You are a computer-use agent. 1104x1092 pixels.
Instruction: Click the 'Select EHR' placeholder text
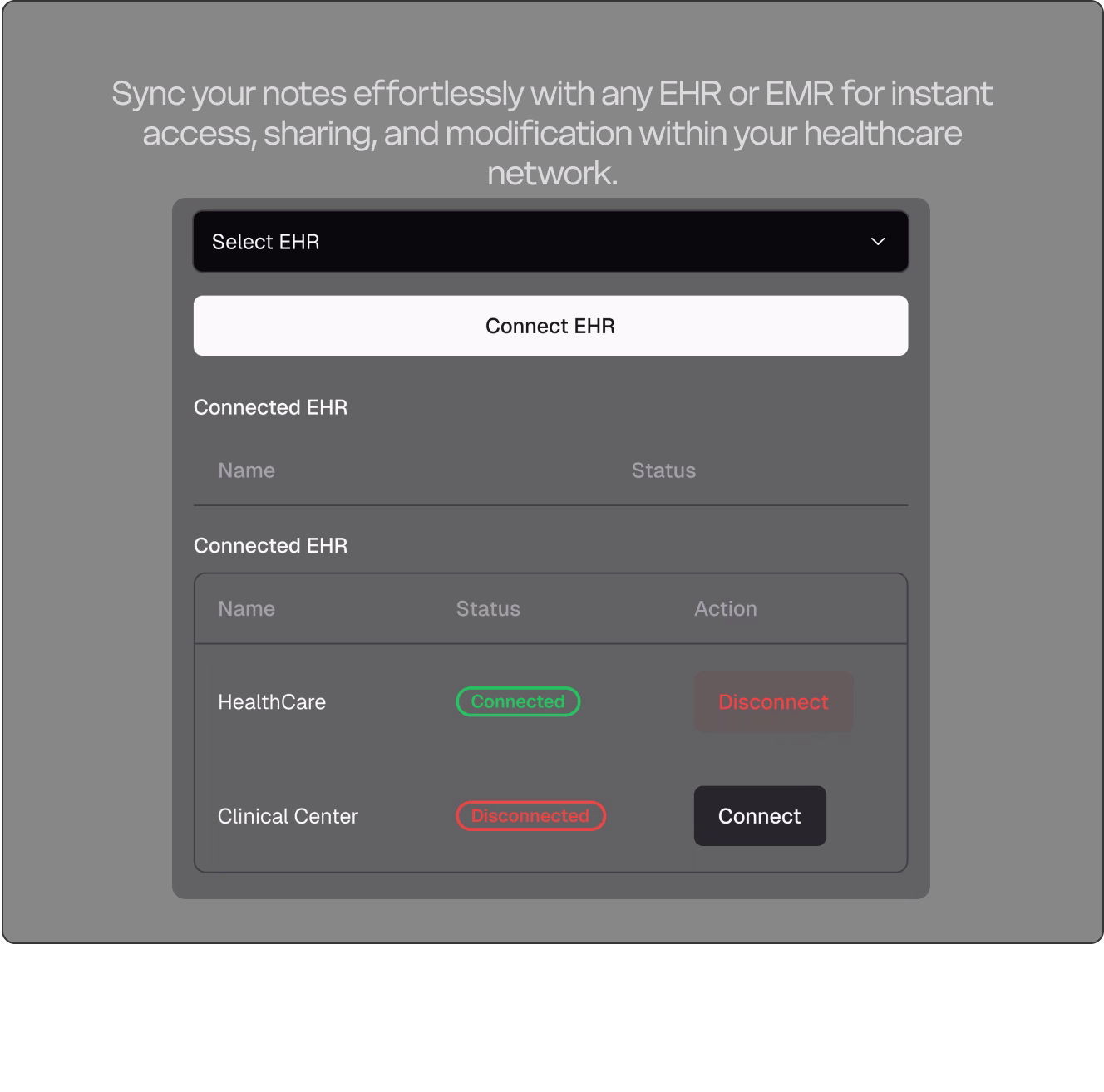click(x=266, y=242)
